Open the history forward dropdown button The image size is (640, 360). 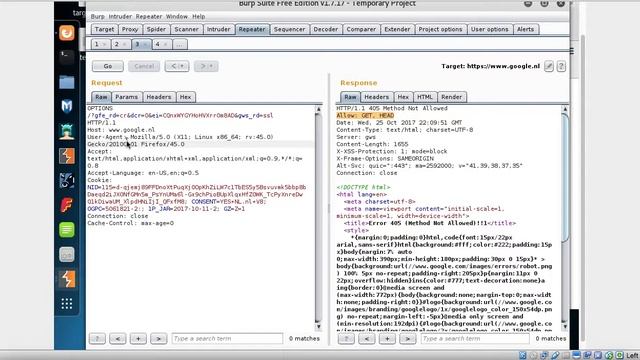coord(206,66)
